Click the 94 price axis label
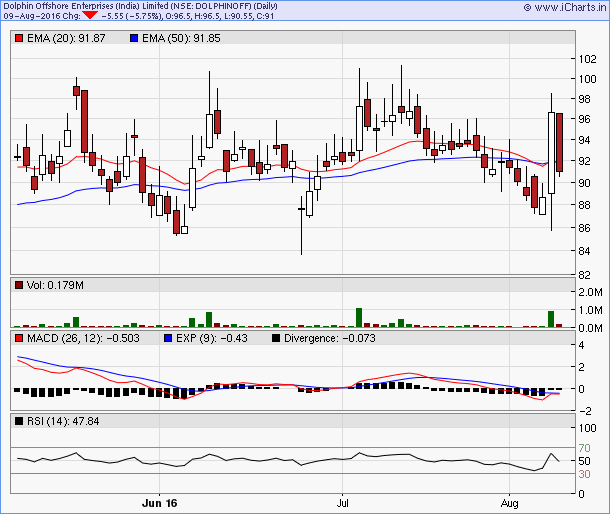Screen dimensions: 610x514 click(585, 140)
